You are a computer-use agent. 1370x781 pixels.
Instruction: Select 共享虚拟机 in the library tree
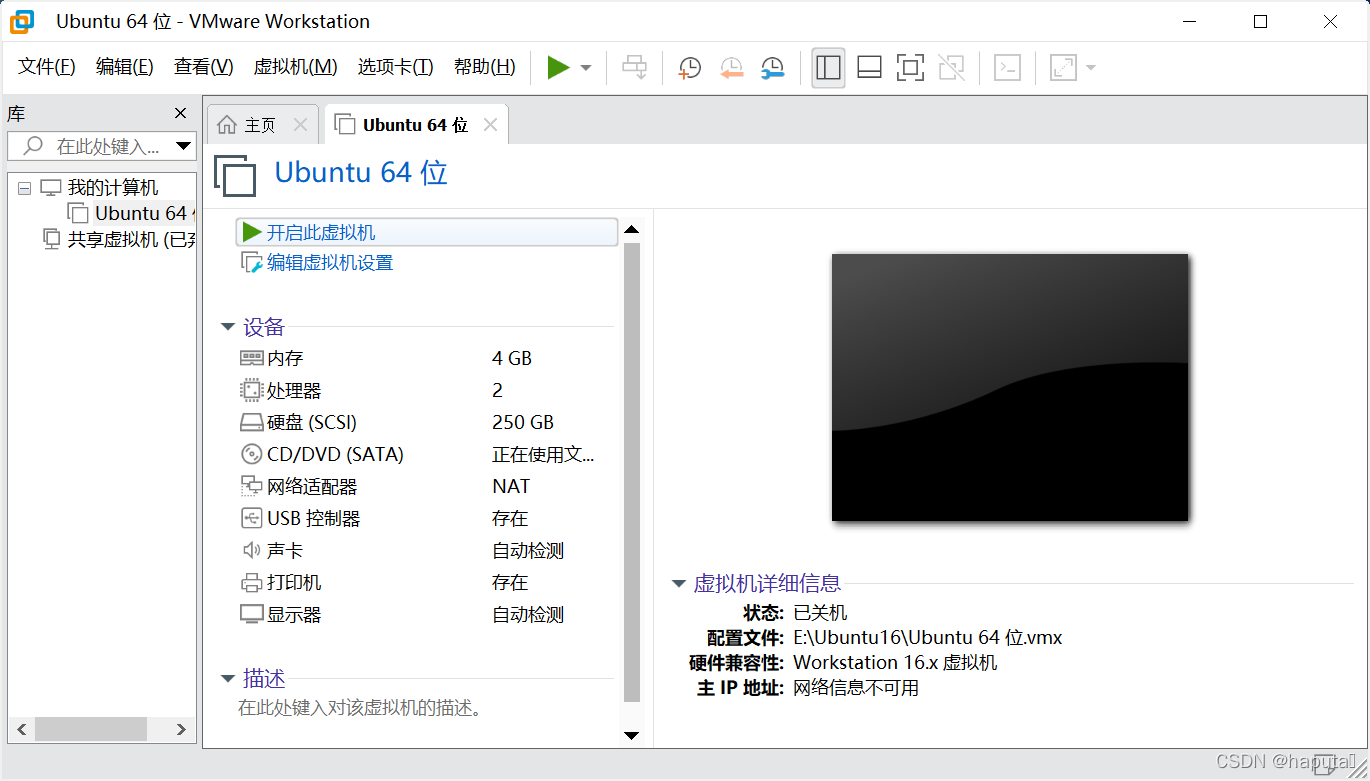pos(130,240)
